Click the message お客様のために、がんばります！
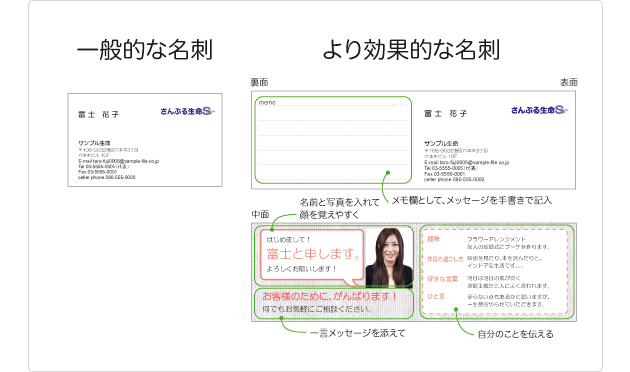Image resolution: width=630 pixels, height=372 pixels. (x=329, y=296)
